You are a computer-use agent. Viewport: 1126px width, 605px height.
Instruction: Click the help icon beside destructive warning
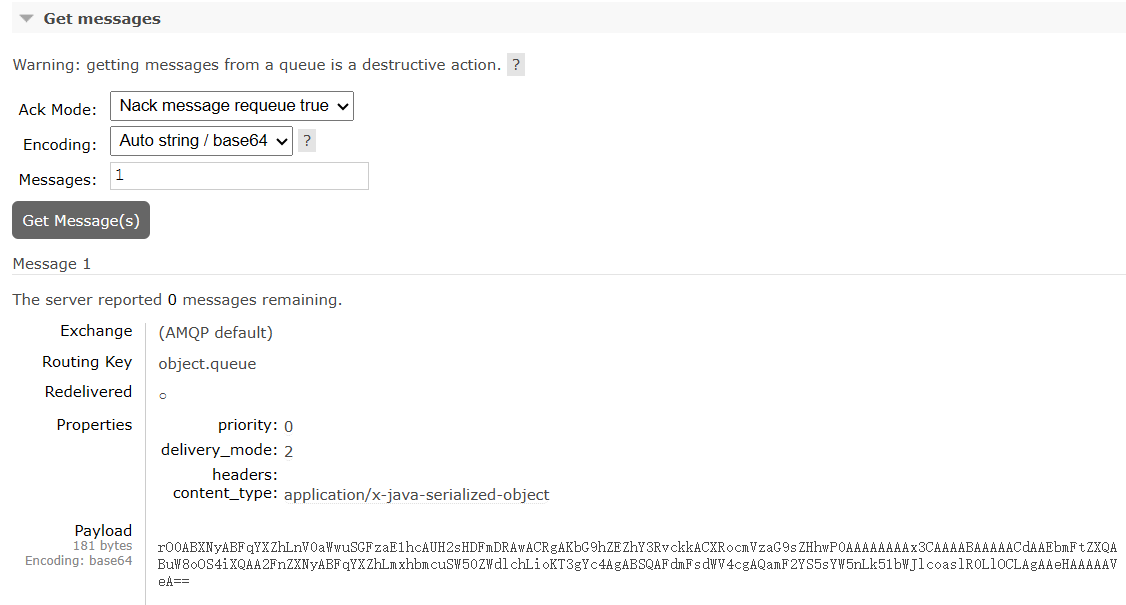click(x=515, y=65)
